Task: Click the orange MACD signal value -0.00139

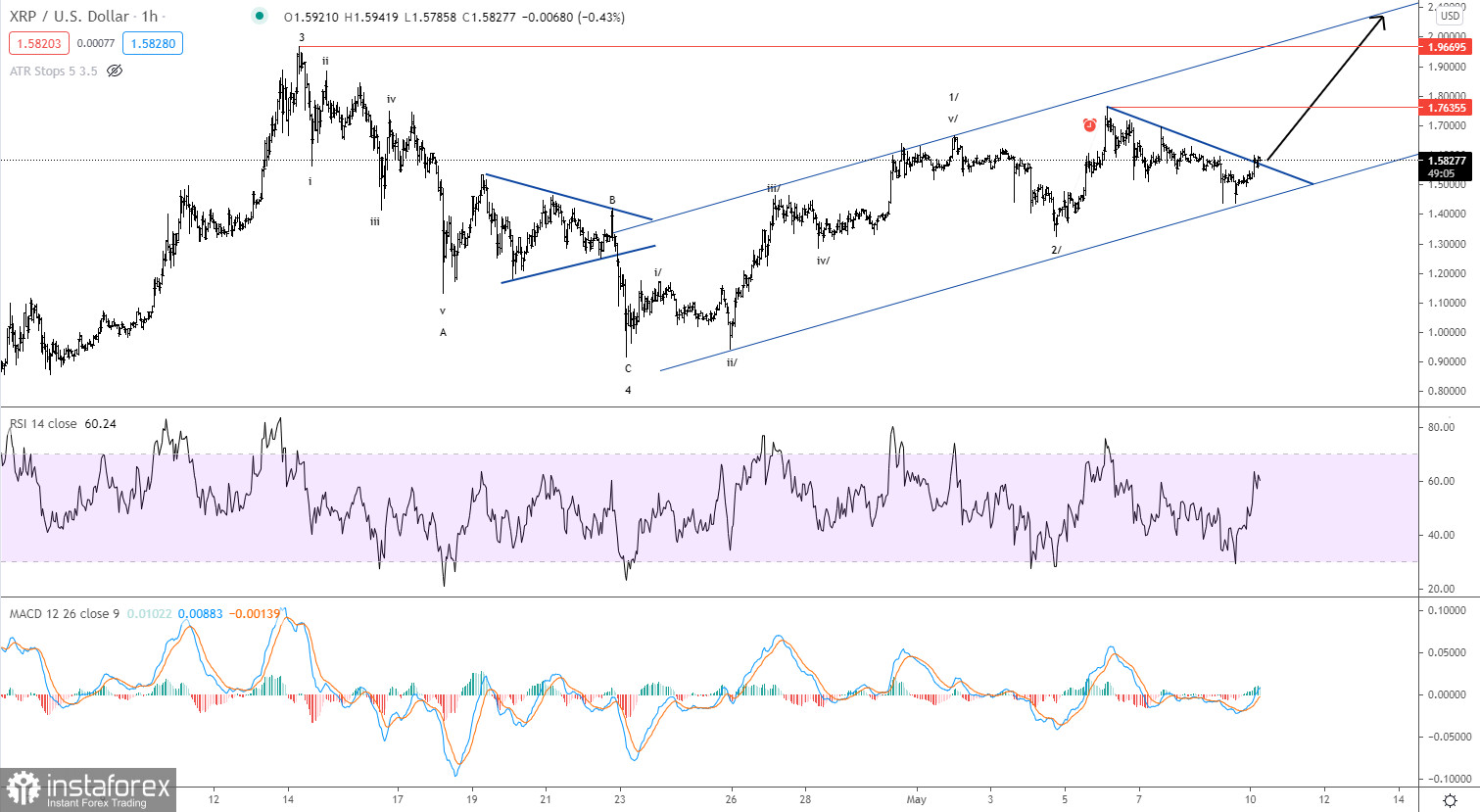Action: click(x=254, y=614)
